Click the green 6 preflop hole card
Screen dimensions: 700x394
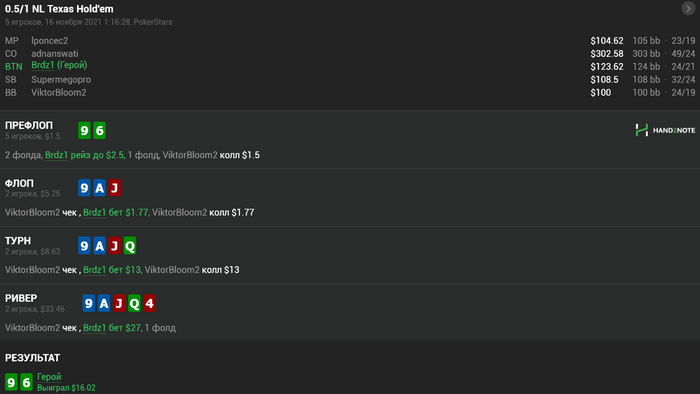tap(100, 130)
